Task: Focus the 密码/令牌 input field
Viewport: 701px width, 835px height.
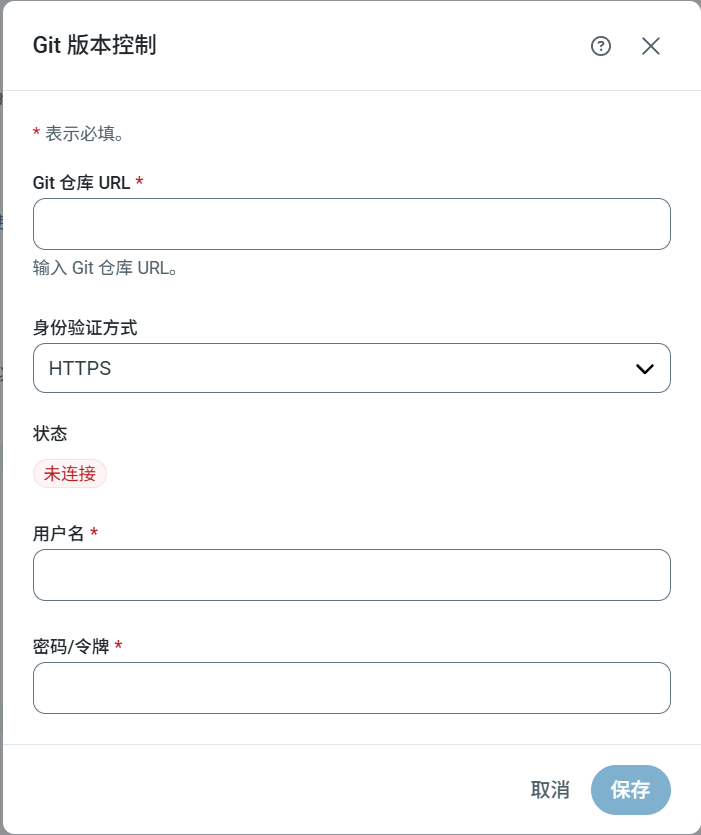Action: [x=351, y=688]
